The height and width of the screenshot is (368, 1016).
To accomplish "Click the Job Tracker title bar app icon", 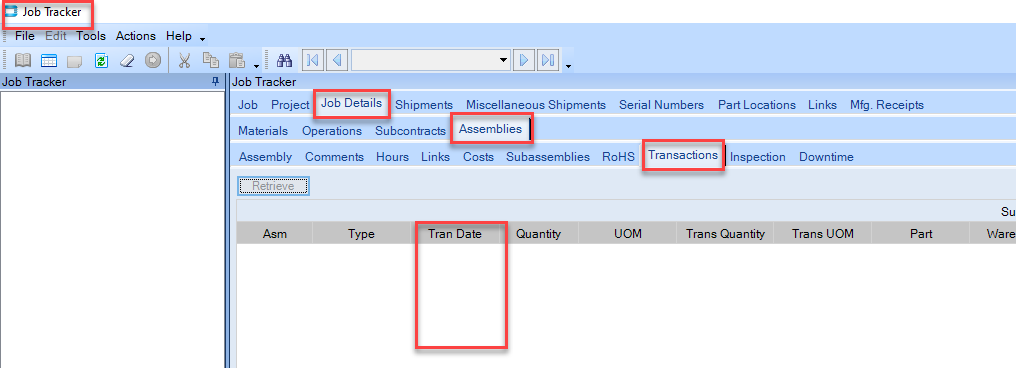I will [x=11, y=12].
